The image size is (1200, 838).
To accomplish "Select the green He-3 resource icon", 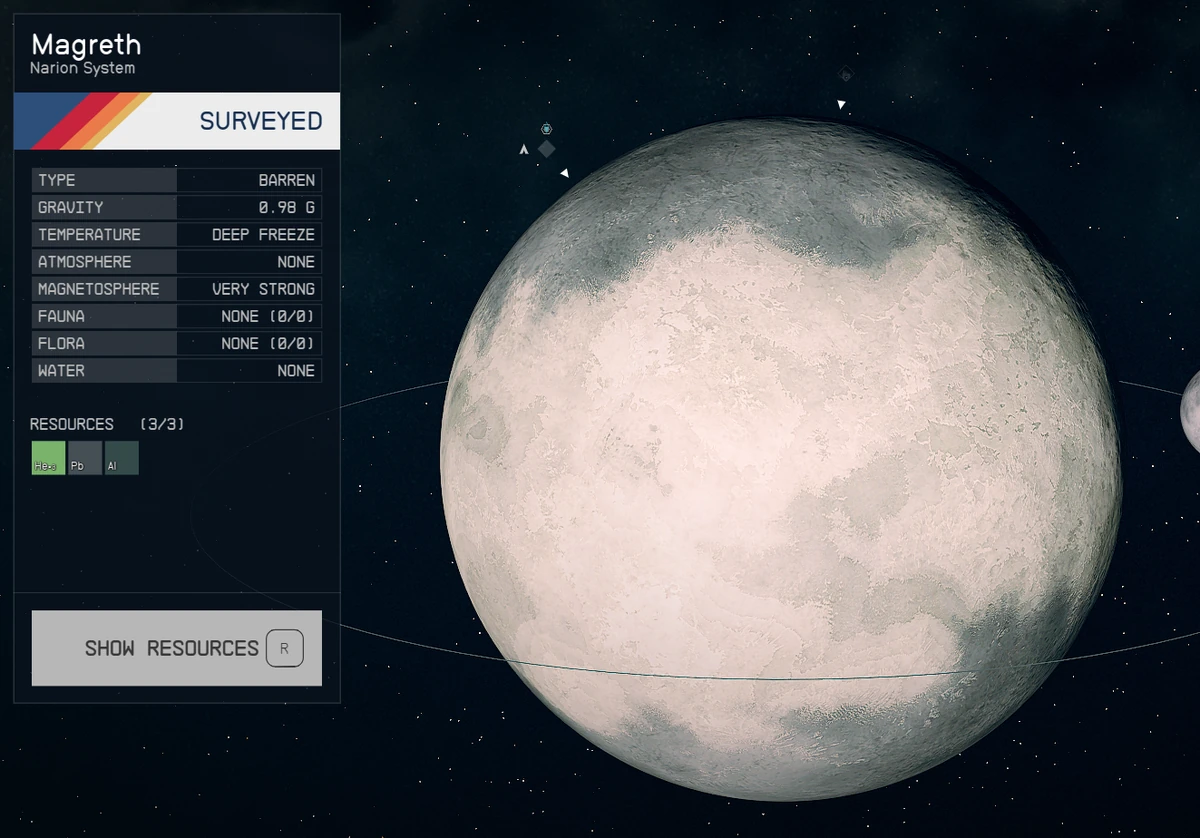I will pos(47,458).
